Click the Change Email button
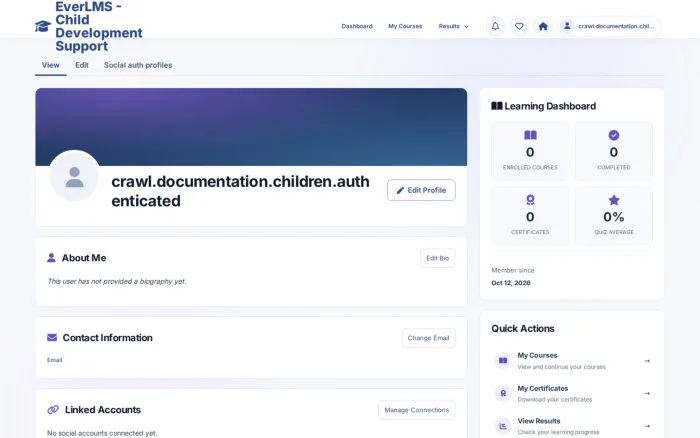 (x=428, y=338)
